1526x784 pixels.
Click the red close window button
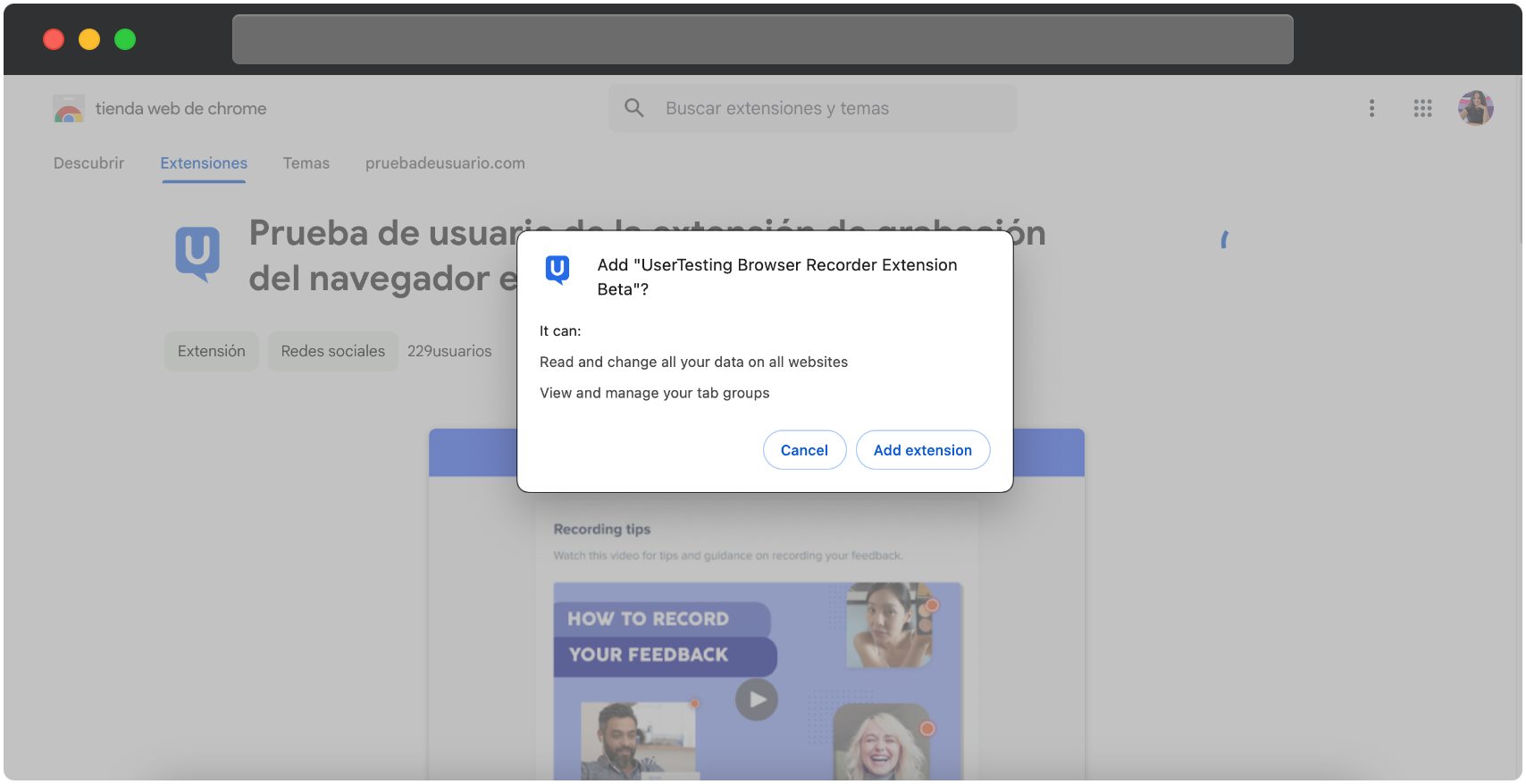point(54,39)
